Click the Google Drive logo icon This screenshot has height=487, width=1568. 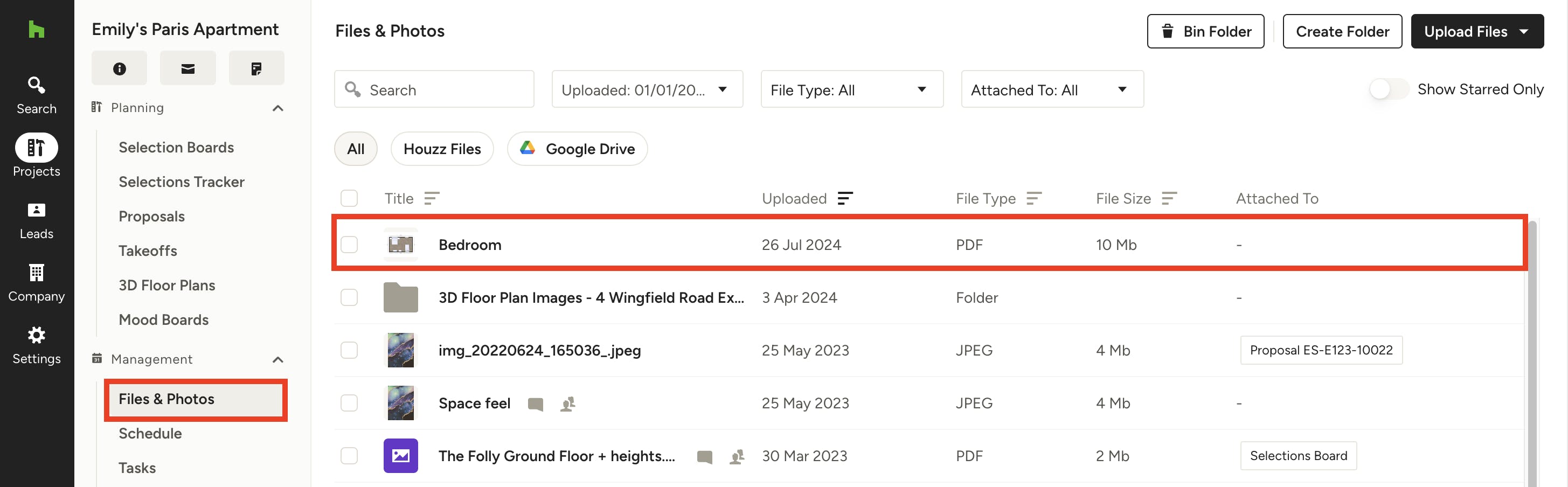[x=528, y=148]
